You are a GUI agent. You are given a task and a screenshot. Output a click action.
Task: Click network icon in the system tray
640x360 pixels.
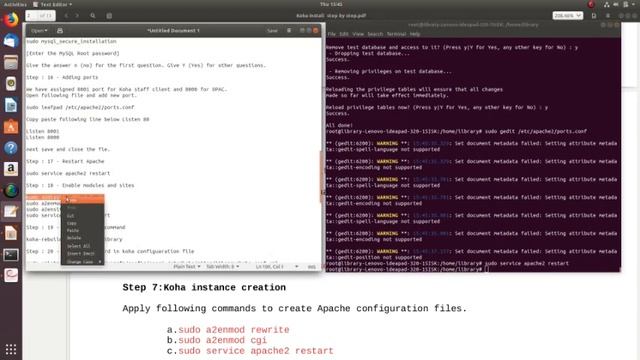coord(607,4)
